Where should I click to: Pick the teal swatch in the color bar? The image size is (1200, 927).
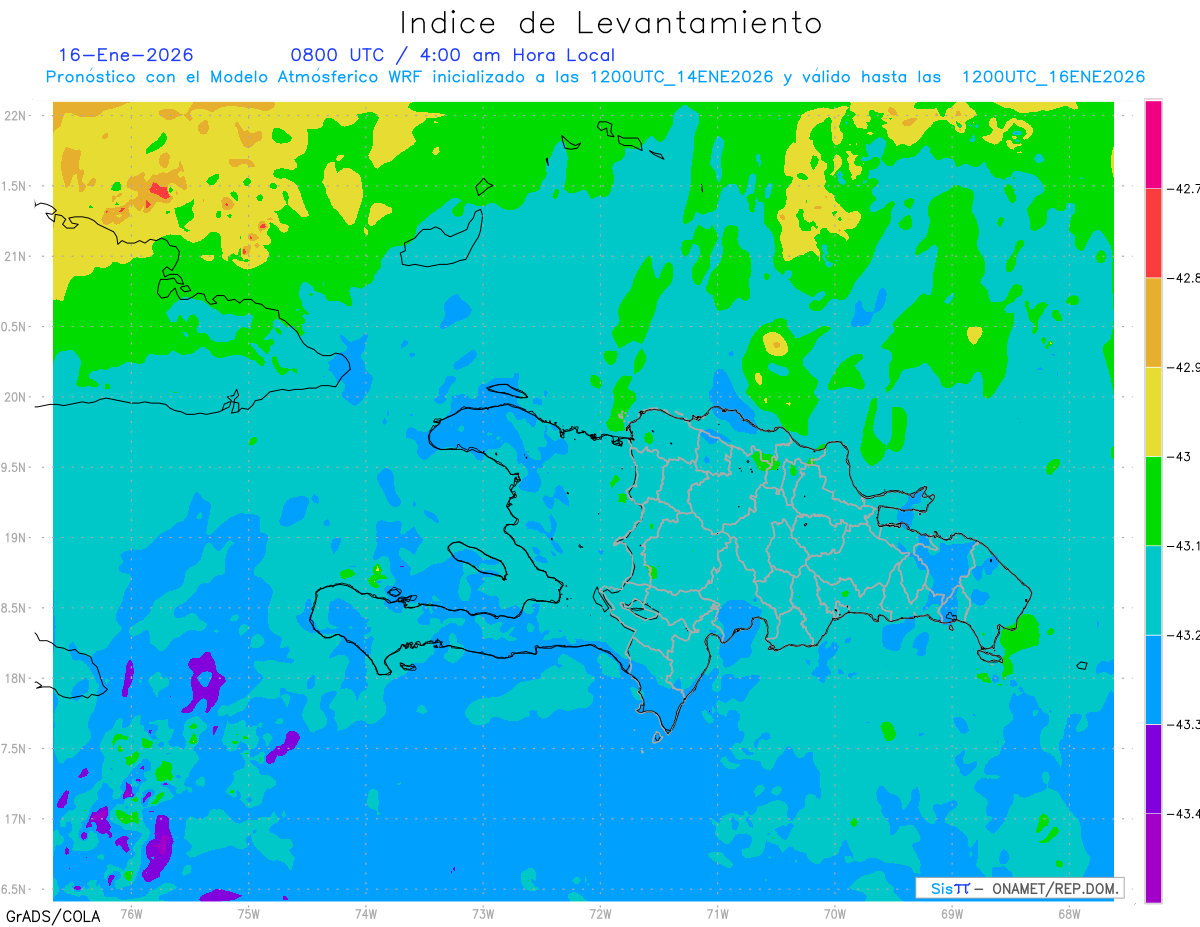click(x=1153, y=590)
